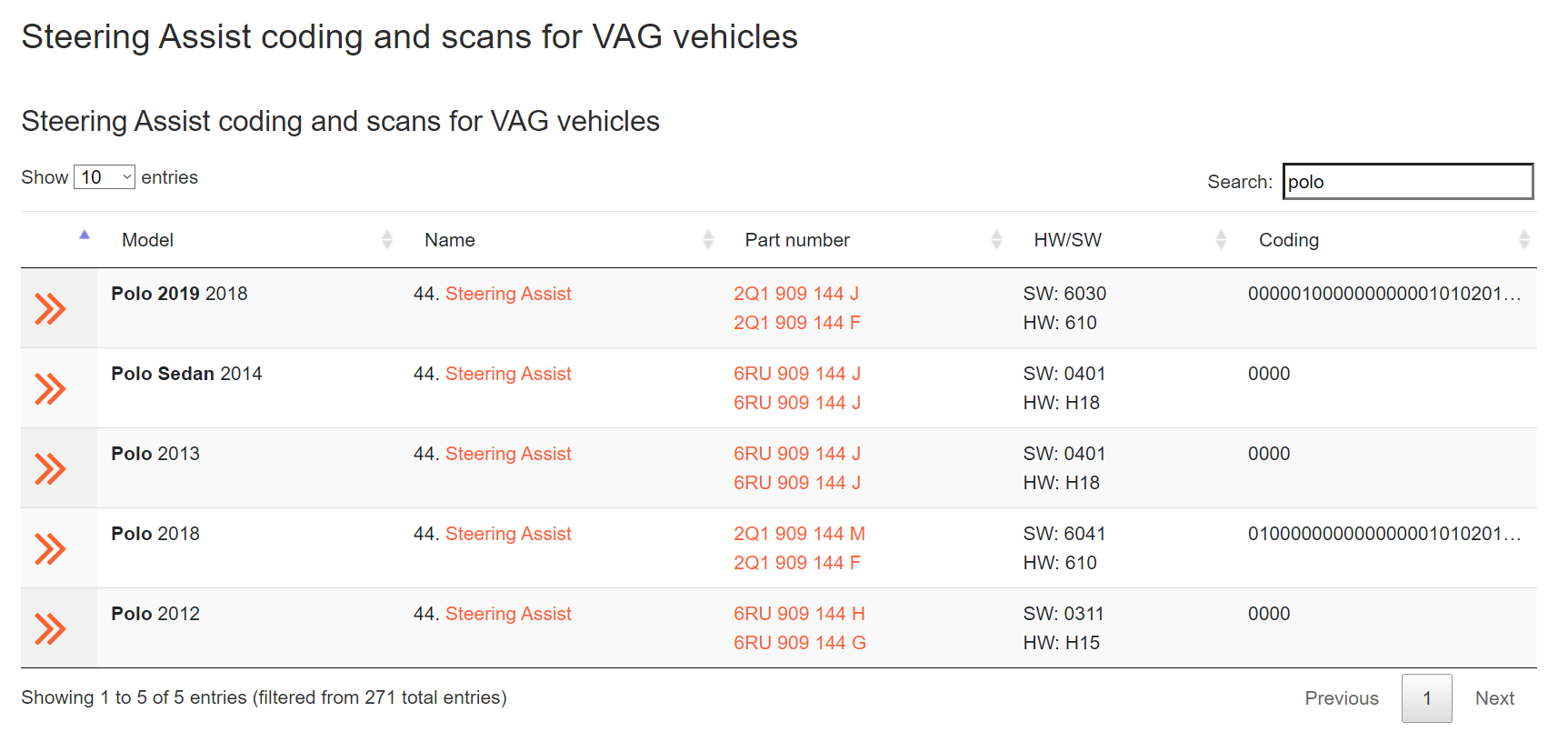Open part number 2Q1 909 144 M

click(799, 534)
